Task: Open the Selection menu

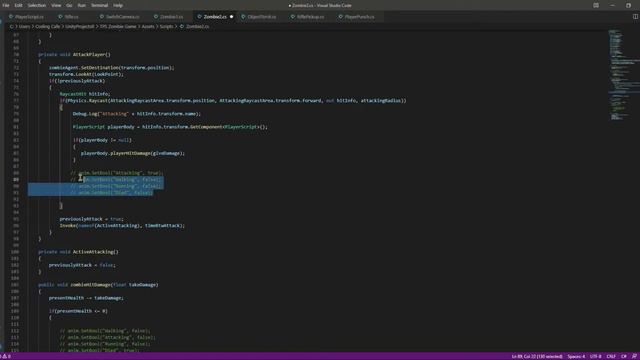Action: tap(37, 5)
